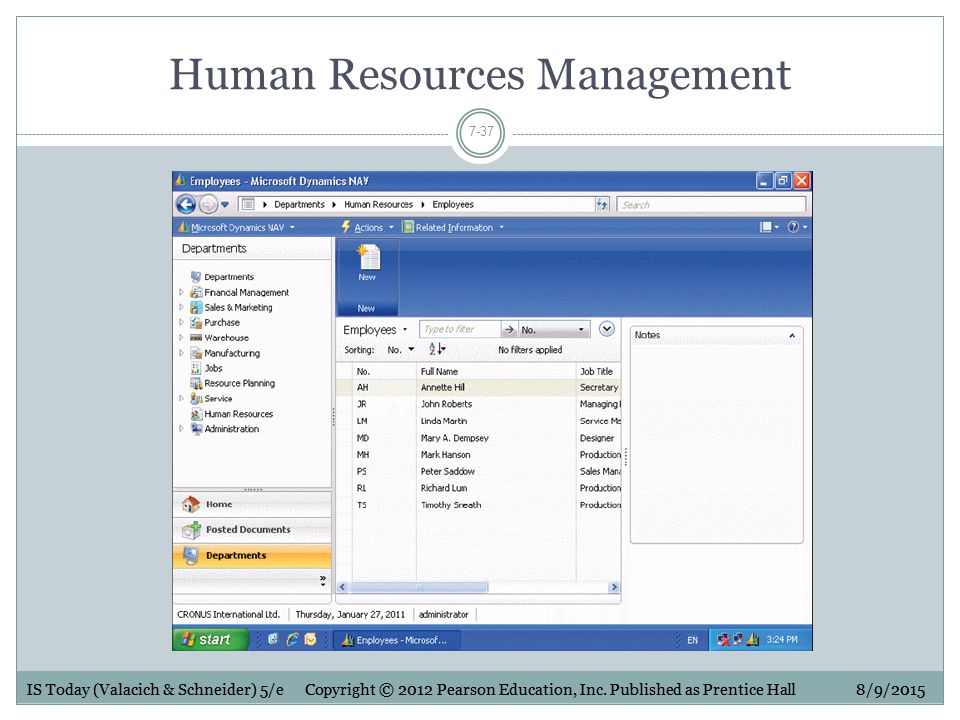
Task: Sort by the Full Name column header
Action: click(x=439, y=371)
